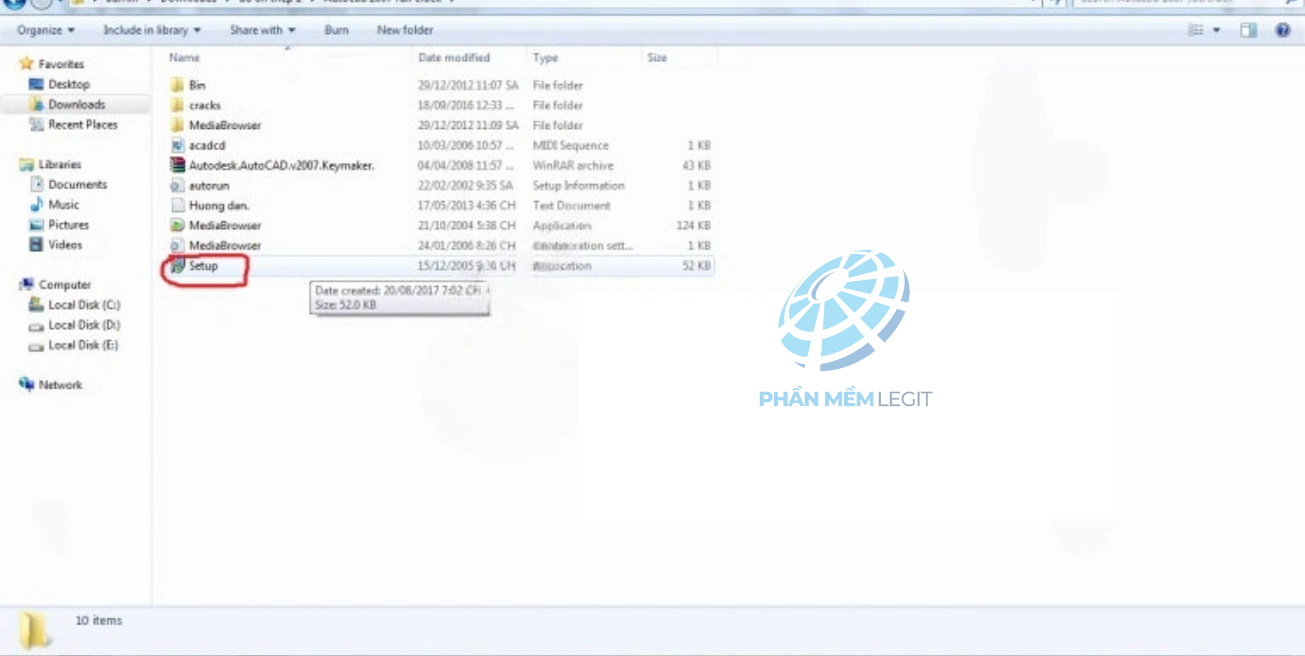Click the Burn toolbar button
1305x656 pixels.
(x=337, y=31)
